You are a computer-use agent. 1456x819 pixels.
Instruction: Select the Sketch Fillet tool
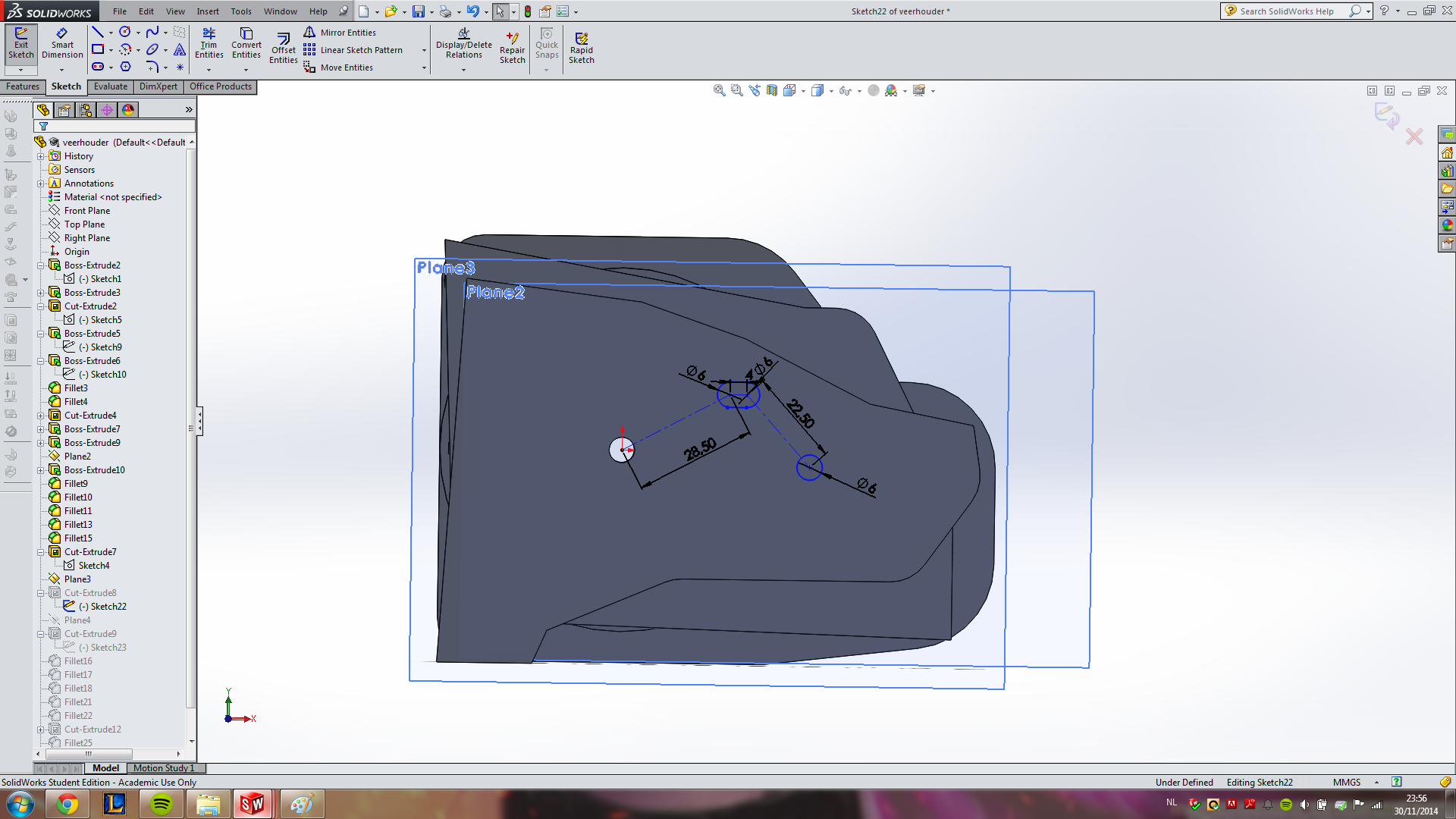click(152, 67)
